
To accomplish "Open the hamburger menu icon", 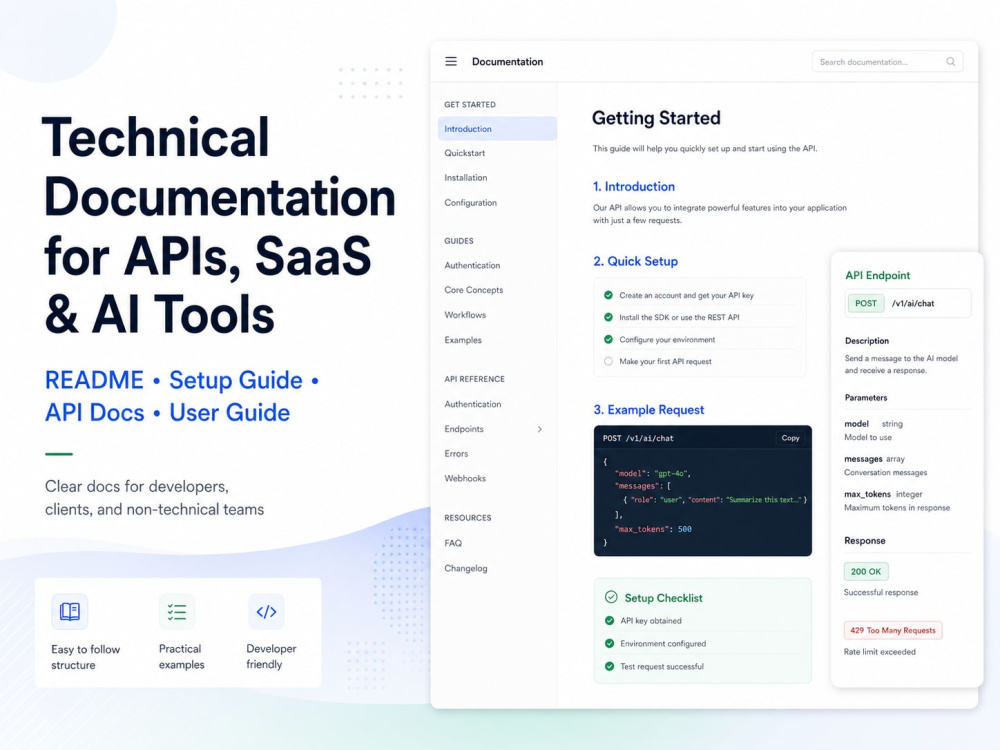I will tap(451, 61).
